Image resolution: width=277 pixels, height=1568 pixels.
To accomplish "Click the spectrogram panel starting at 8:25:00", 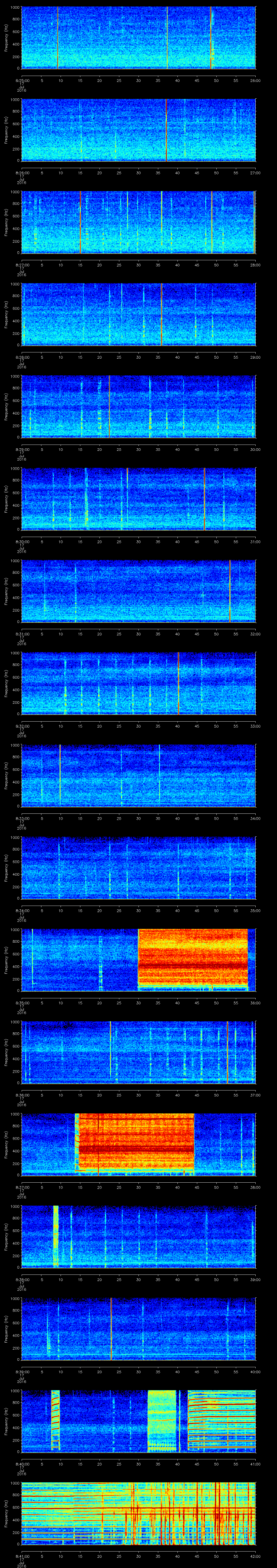I will click(139, 38).
